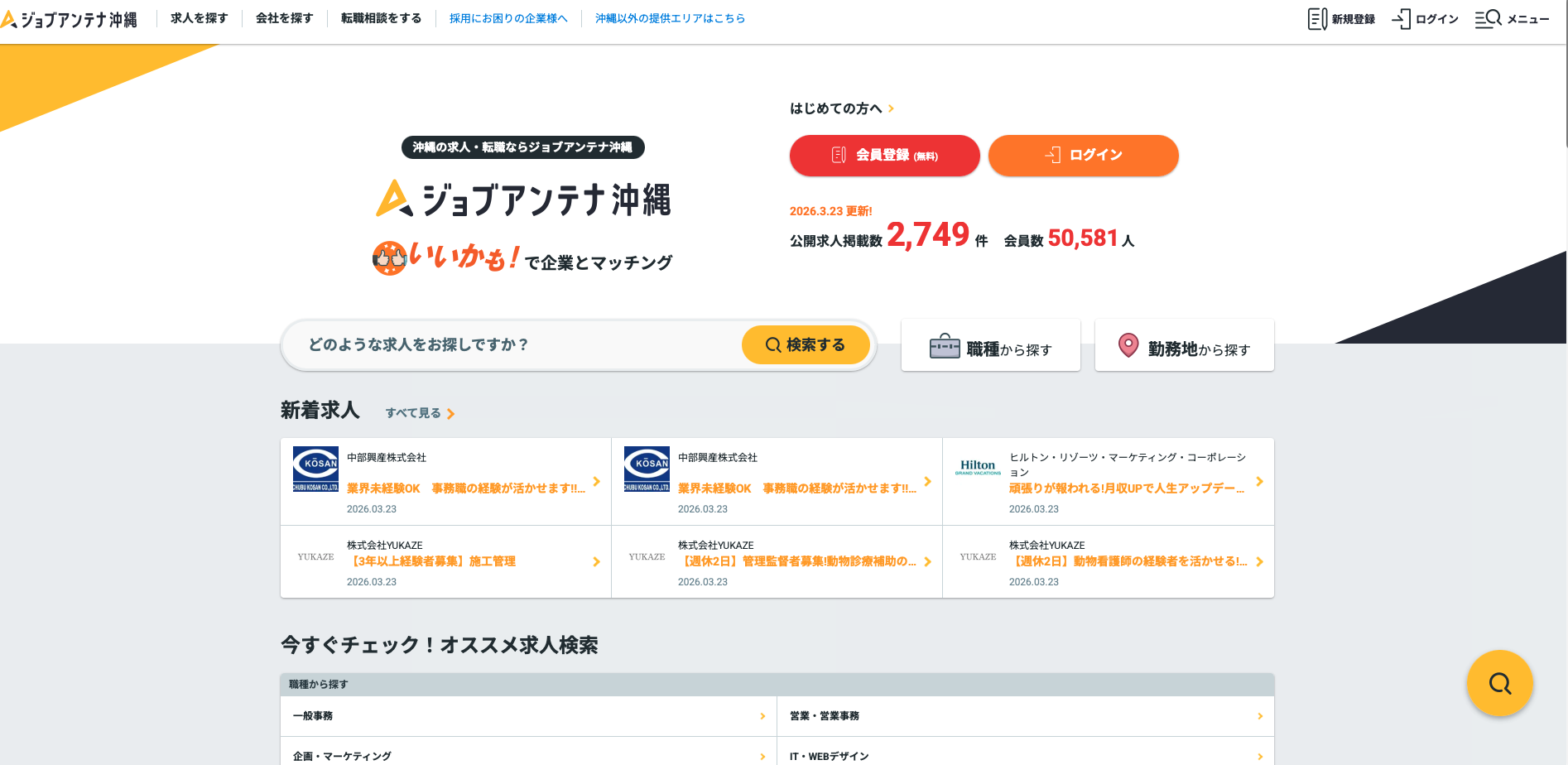Click the ジョブアンテナ沖縄 logo in header
The width and height of the screenshot is (1568, 765).
[70, 19]
